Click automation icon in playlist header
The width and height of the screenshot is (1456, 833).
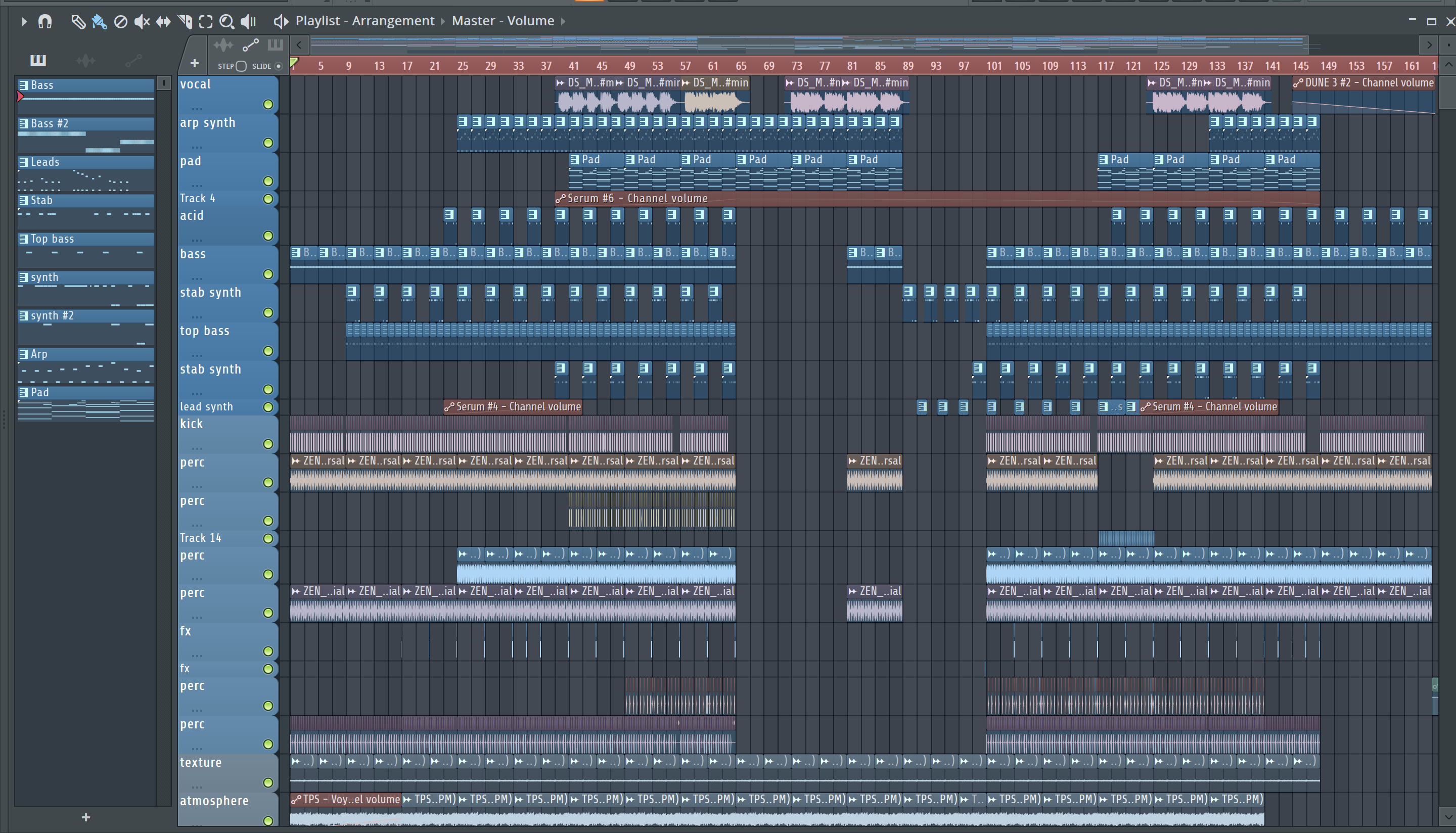tap(251, 45)
